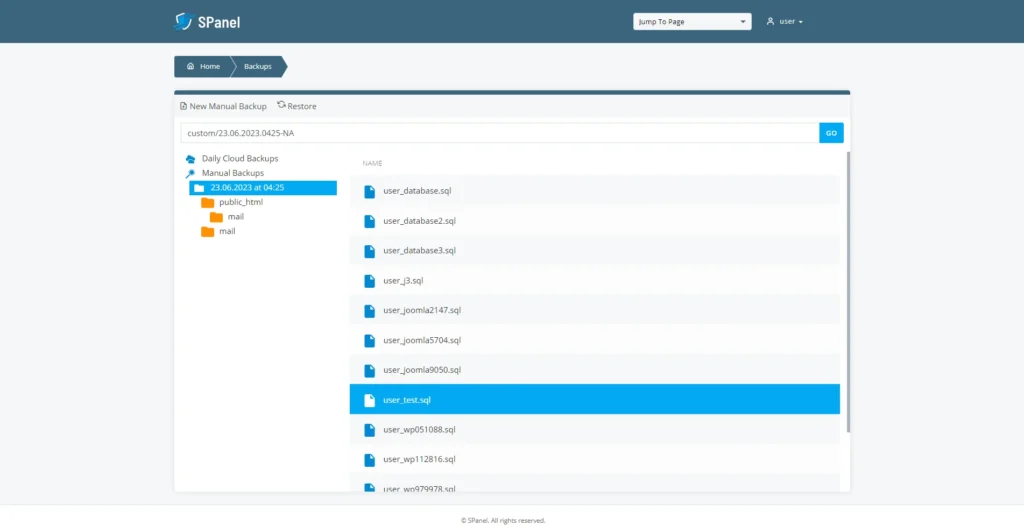Viewport: 1024px width, 526px height.
Task: Open the mail folder under public_html
Action: [236, 217]
